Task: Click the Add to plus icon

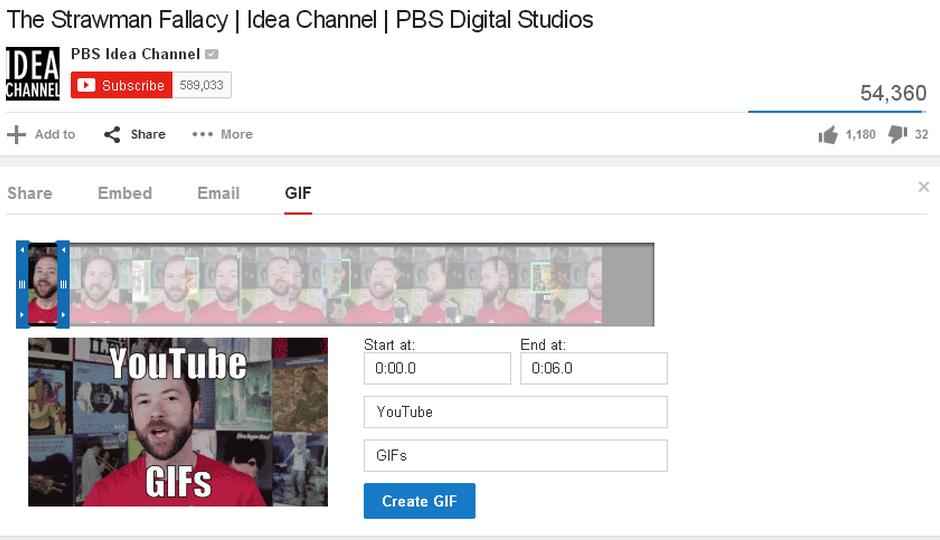Action: (17, 134)
